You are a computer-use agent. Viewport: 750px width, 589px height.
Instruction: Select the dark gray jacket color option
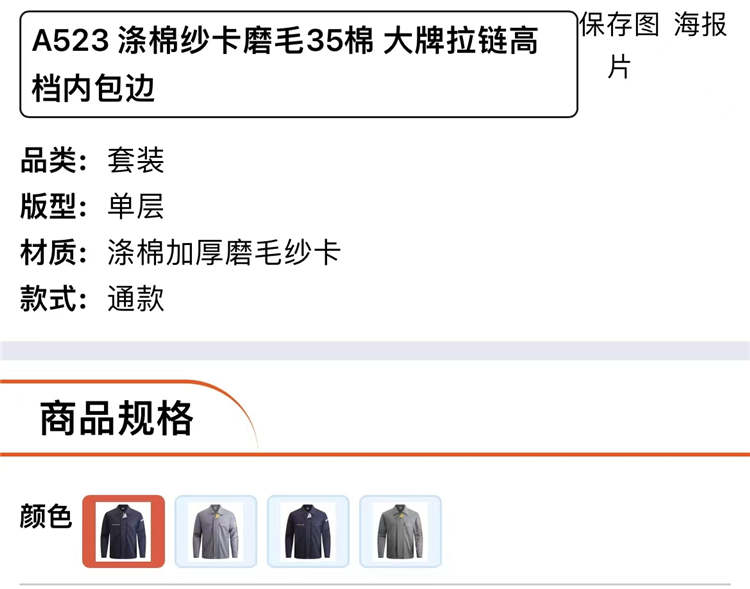pos(400,531)
